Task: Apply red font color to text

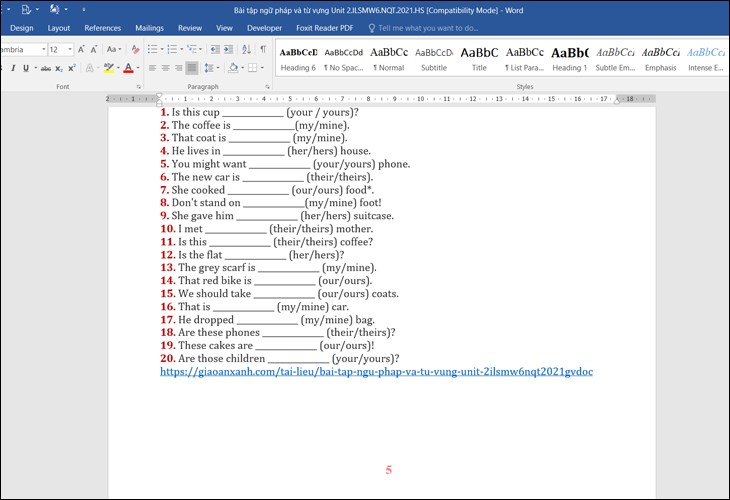Action: pos(127,68)
